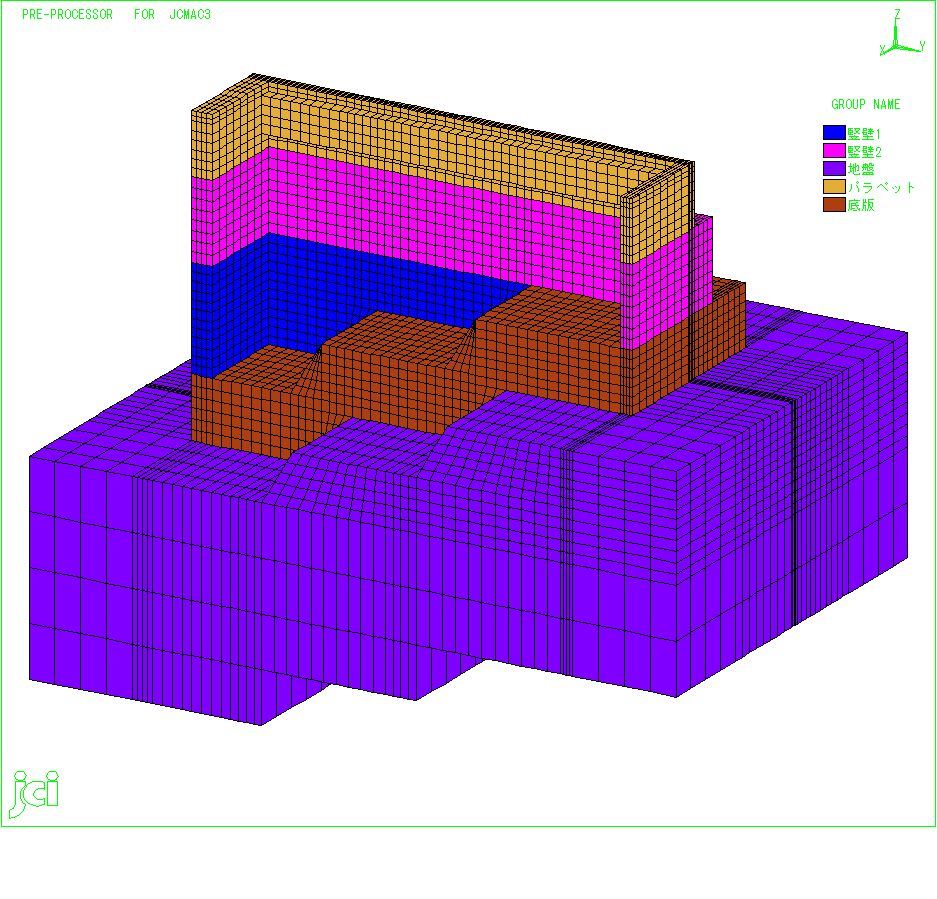Screen dimensions: 937x899
Task: Click the GROUP NAME legend heading
Action: (x=865, y=104)
